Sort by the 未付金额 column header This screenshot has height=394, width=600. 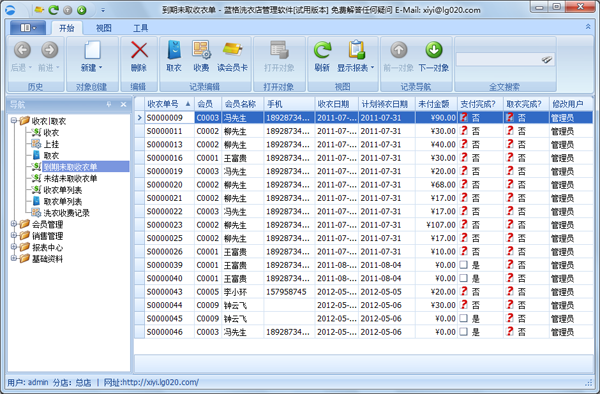tap(436, 104)
